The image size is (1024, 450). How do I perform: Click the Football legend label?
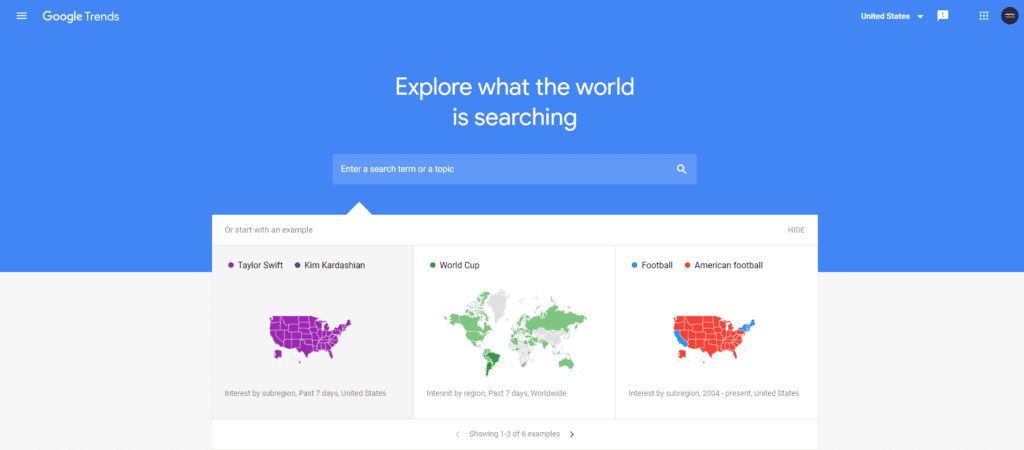[x=657, y=265]
